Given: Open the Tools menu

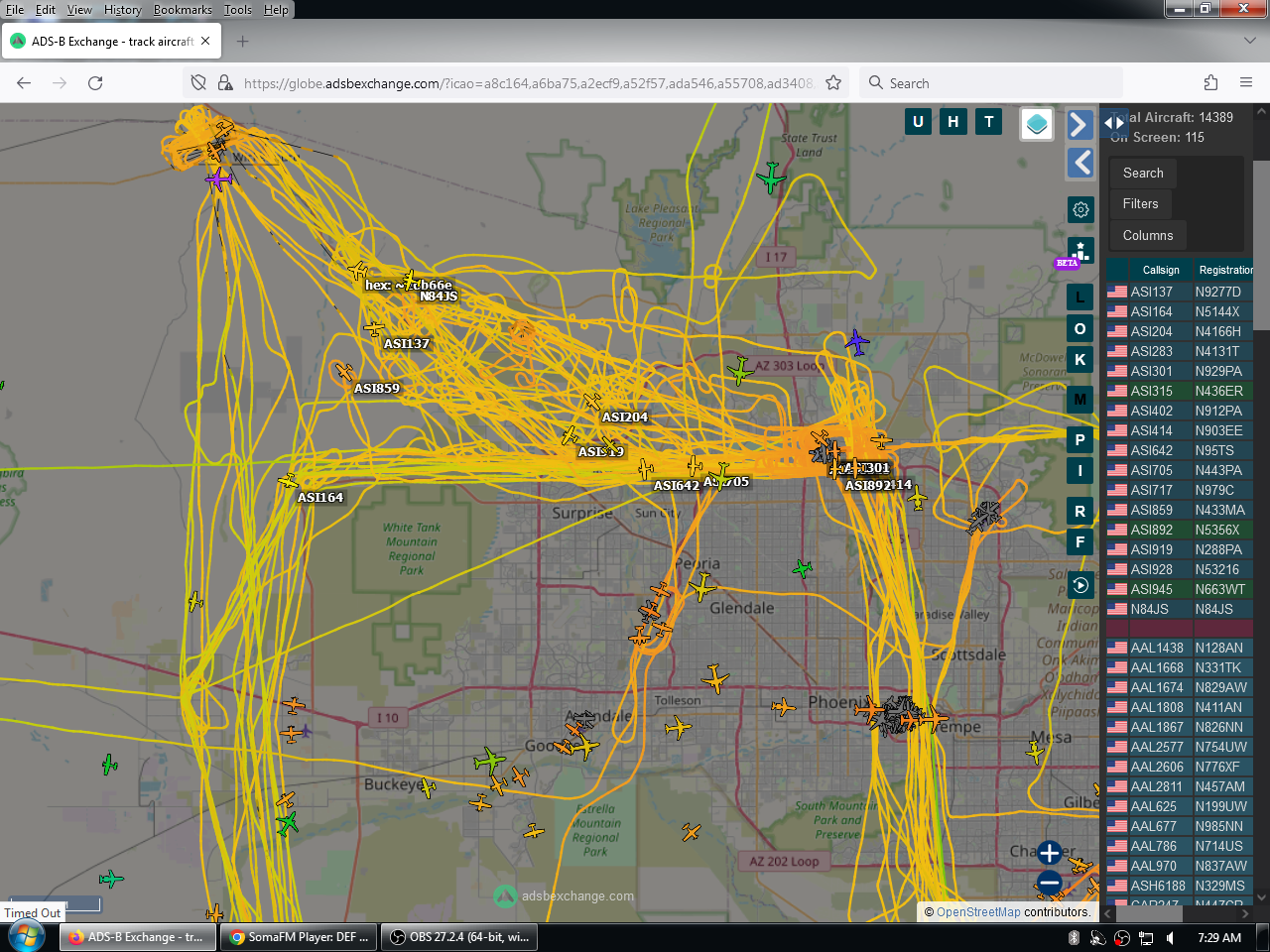Looking at the screenshot, I should click(238, 10).
